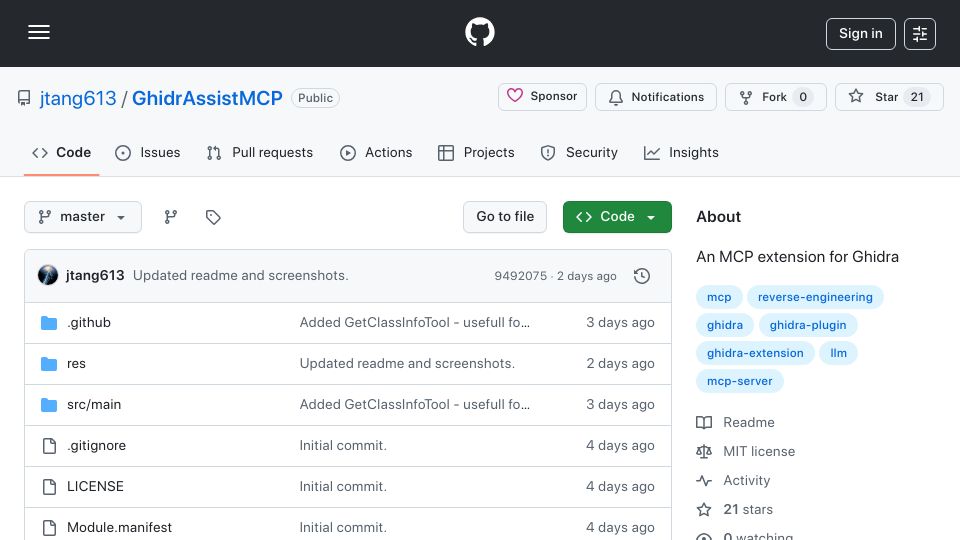Select the ghidra-extension topic tag

tap(755, 353)
